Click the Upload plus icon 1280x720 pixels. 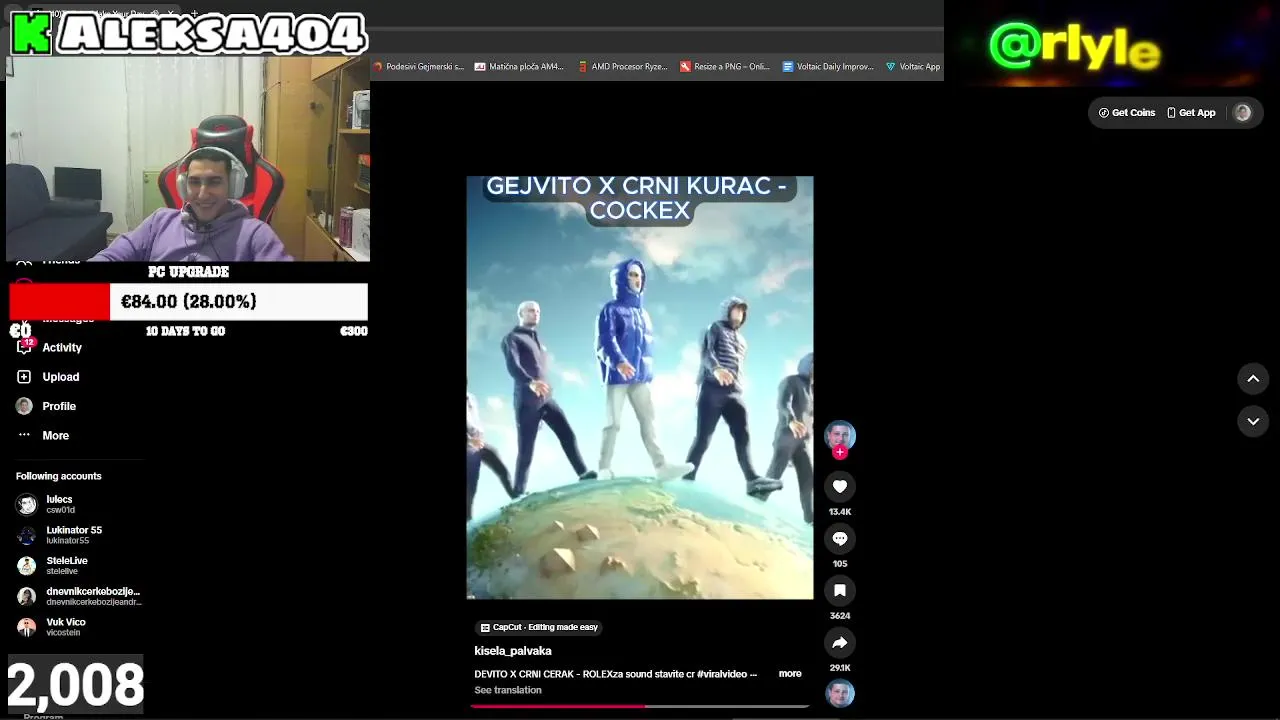24,377
